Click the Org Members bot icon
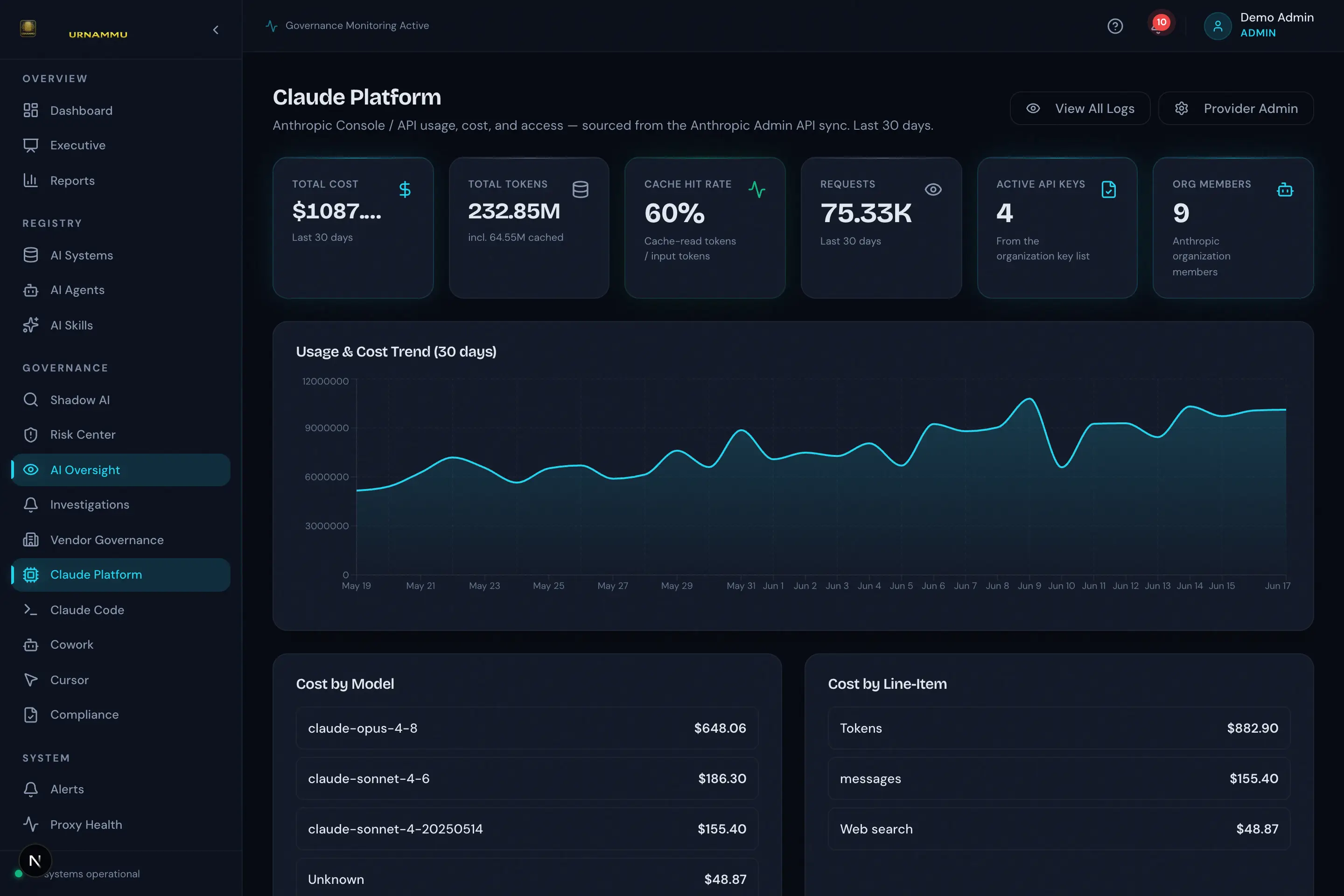Screen dimensions: 1344x896 tap(1285, 189)
